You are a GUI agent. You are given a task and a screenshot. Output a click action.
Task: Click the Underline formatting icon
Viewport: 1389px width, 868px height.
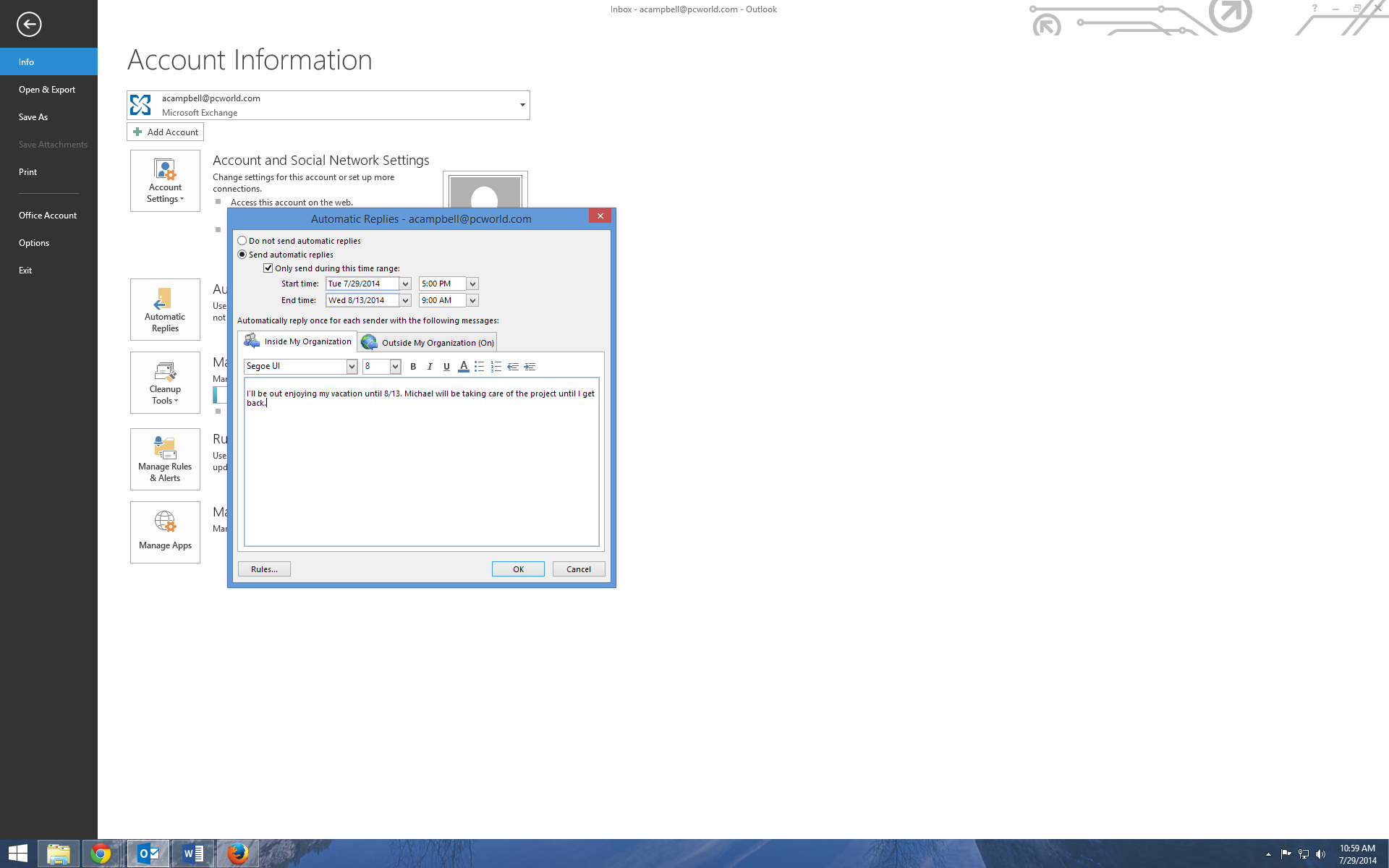447,366
